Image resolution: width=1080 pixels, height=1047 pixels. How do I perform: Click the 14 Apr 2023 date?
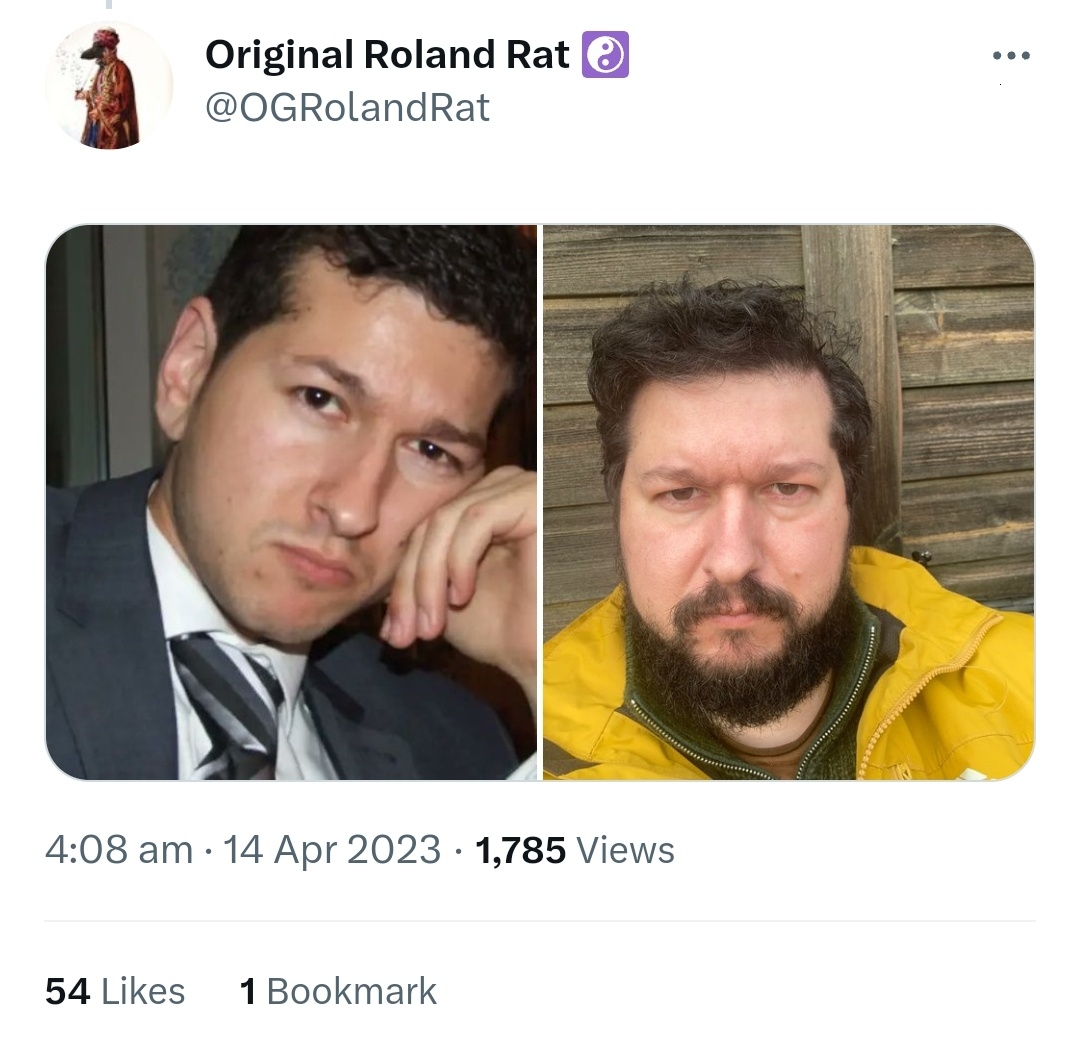coord(331,849)
